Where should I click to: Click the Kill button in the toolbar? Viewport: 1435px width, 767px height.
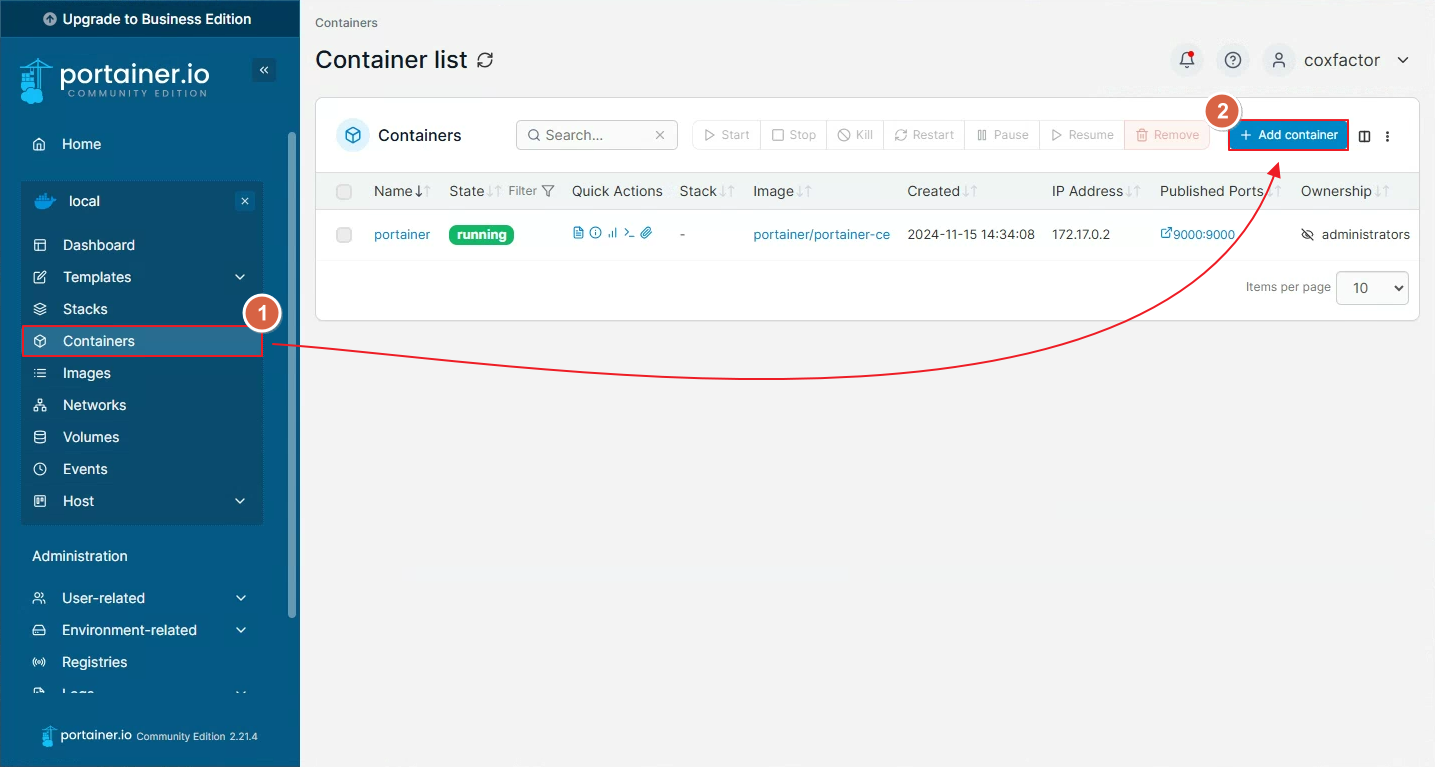pos(855,135)
